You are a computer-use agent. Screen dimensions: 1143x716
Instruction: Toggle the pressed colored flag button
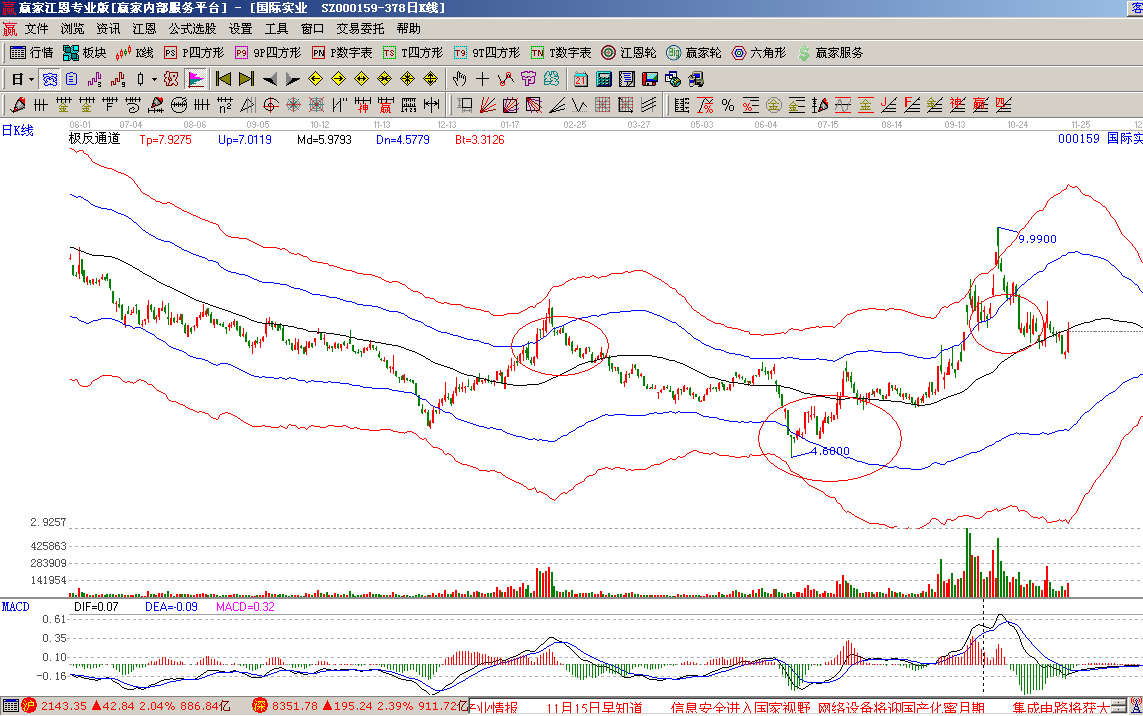coord(195,79)
